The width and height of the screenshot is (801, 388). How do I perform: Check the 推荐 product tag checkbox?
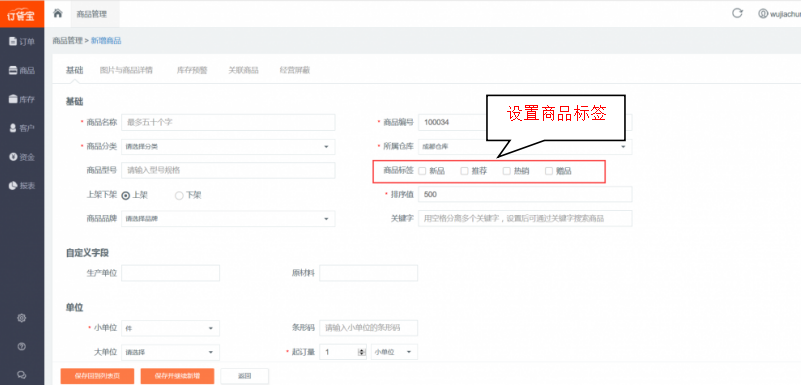tap(464, 172)
